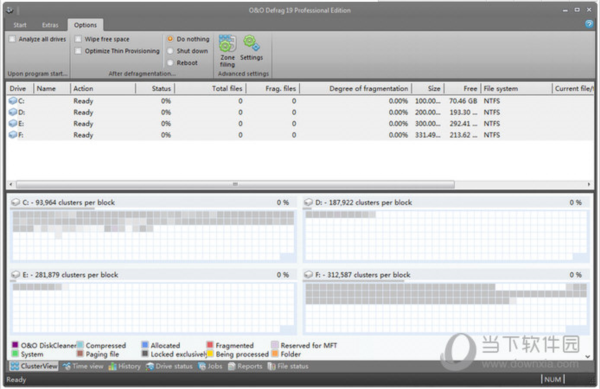Click the O&O DiskCleaner purple legend swatch

pos(15,345)
